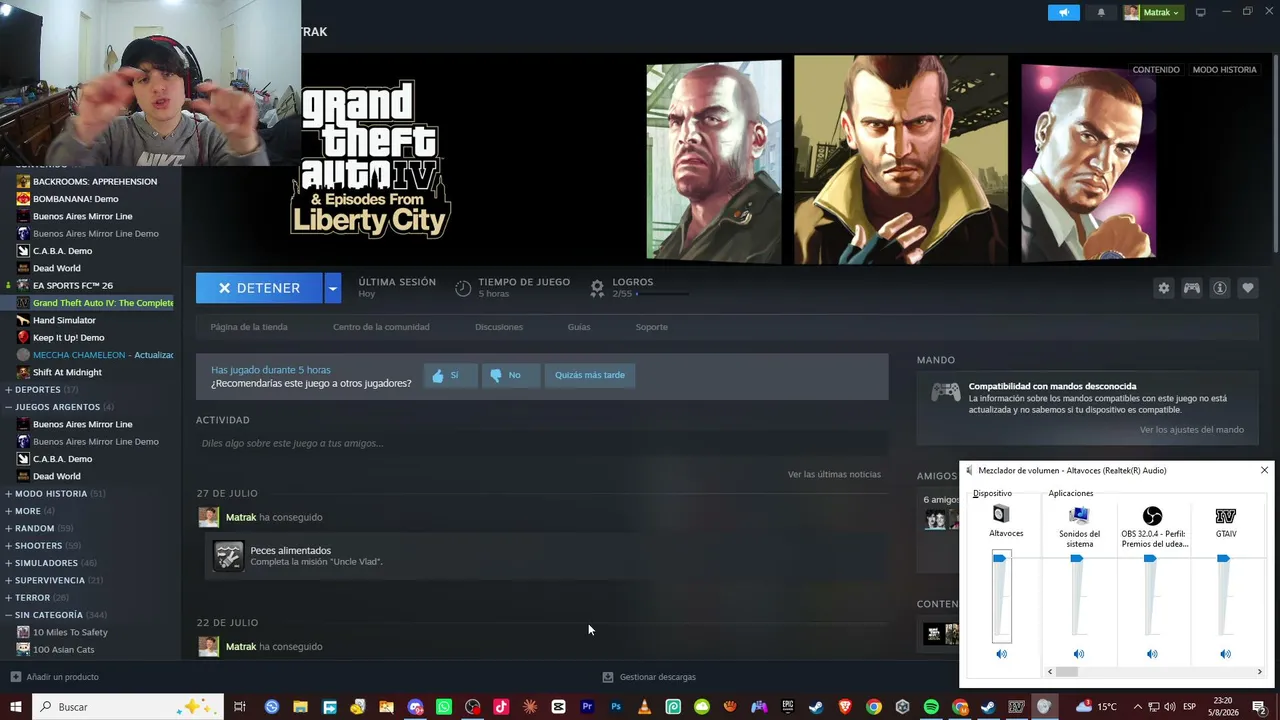Click the activity text field for friends
Image resolution: width=1280 pixels, height=720 pixels.
[x=542, y=443]
